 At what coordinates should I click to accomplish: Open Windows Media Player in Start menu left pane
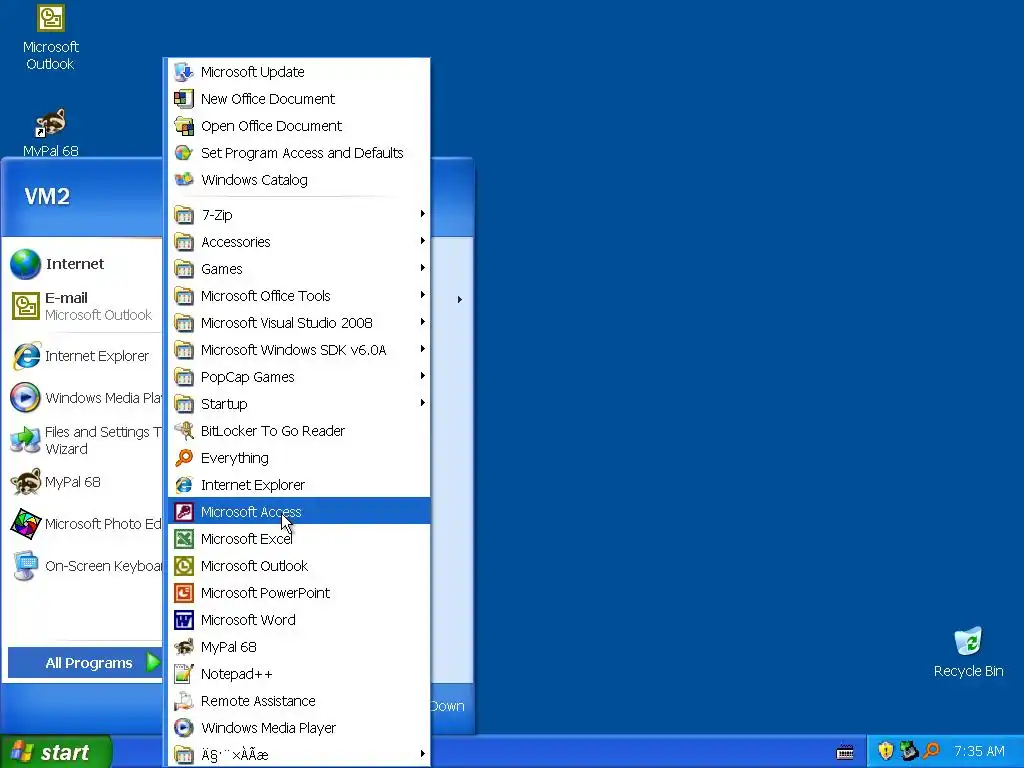click(84, 398)
